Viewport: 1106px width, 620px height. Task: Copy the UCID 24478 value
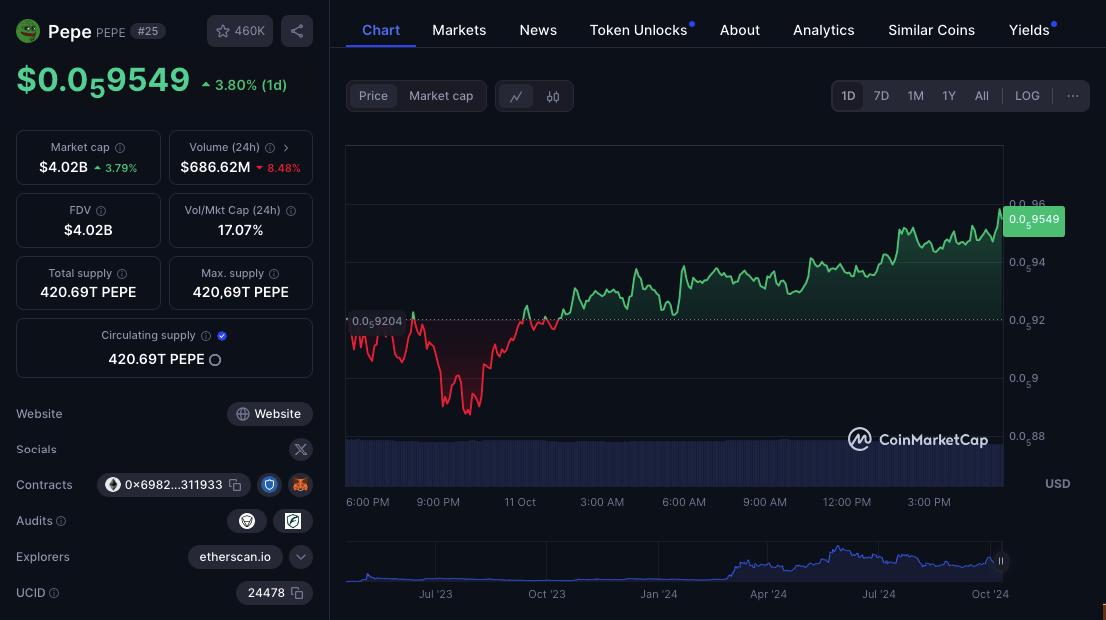[x=297, y=593]
